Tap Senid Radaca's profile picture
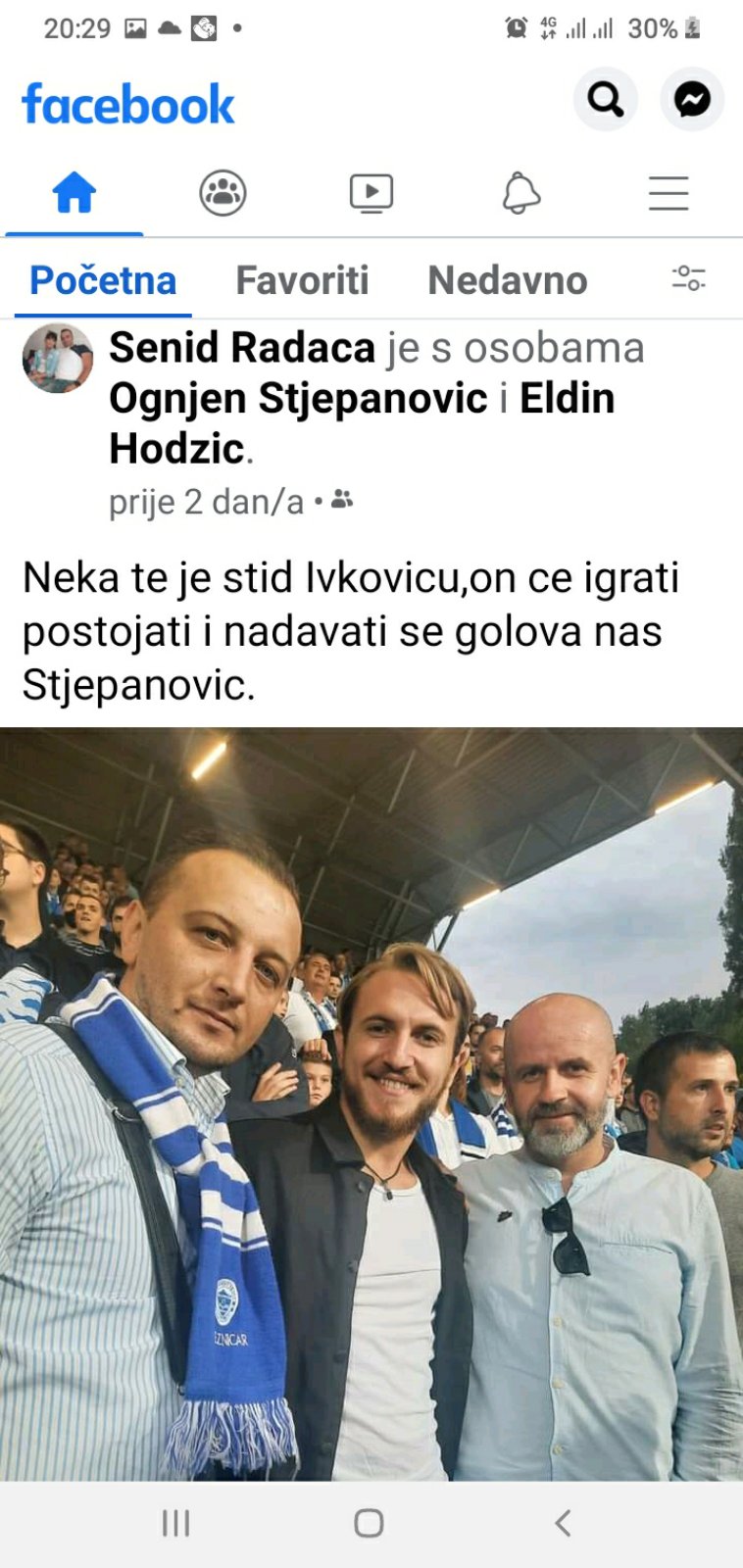Viewport: 743px width, 1568px height. [x=58, y=359]
